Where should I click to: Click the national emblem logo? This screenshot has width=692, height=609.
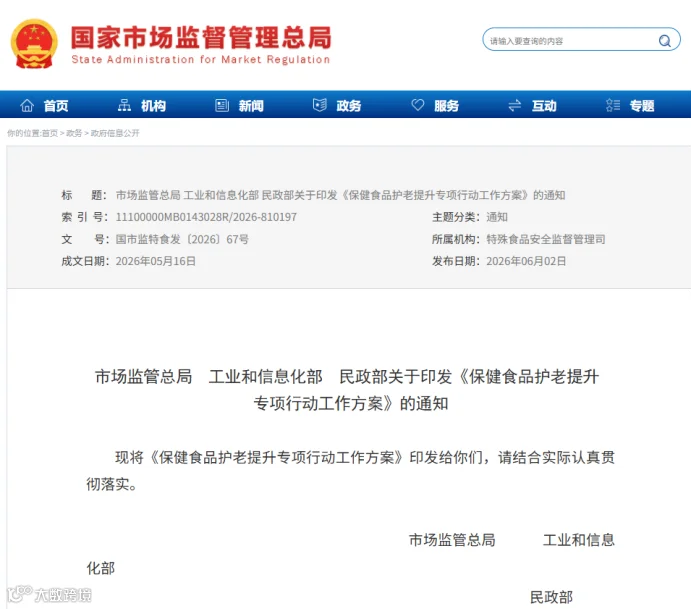coord(34,44)
